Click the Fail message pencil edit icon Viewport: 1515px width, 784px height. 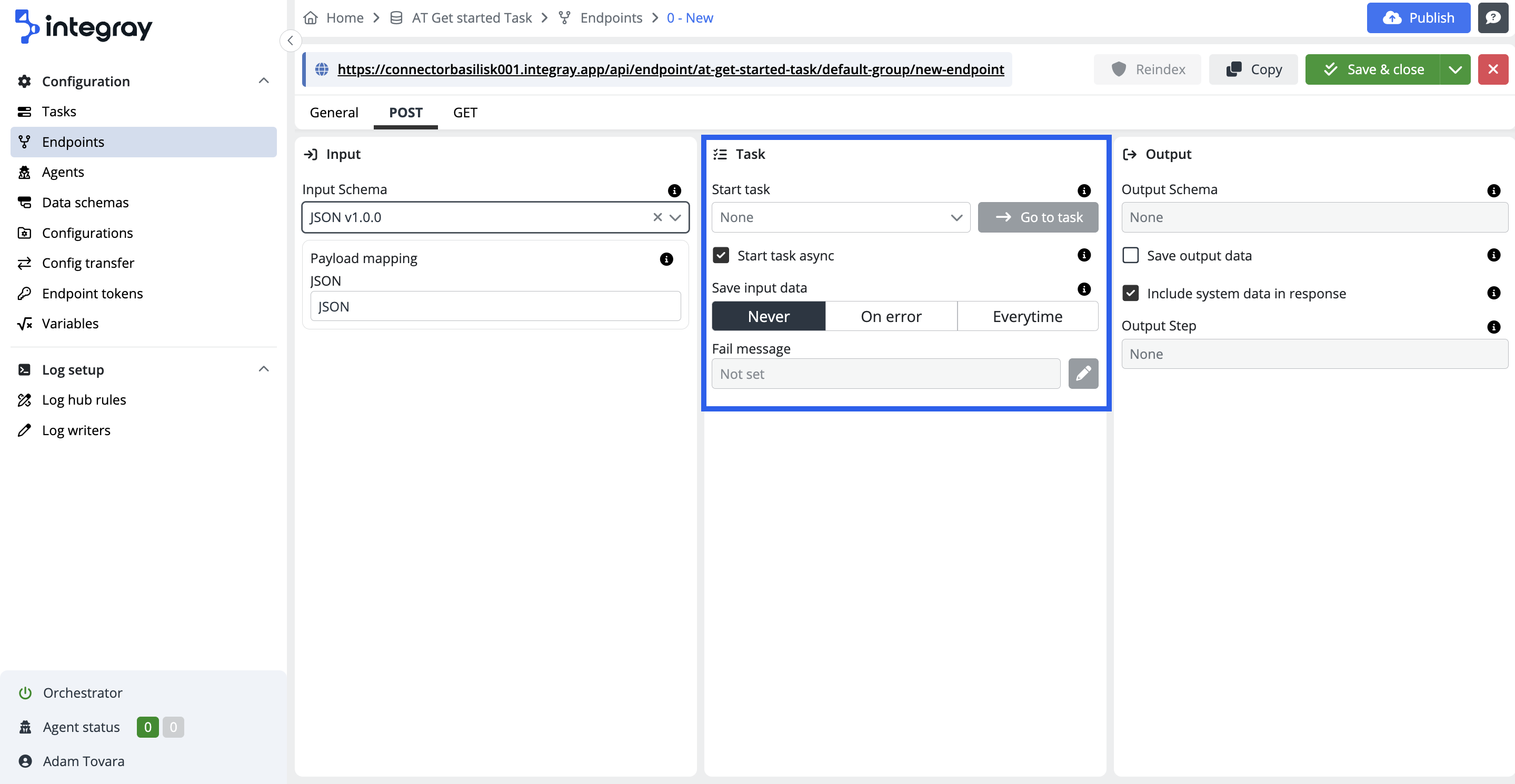[x=1083, y=374]
